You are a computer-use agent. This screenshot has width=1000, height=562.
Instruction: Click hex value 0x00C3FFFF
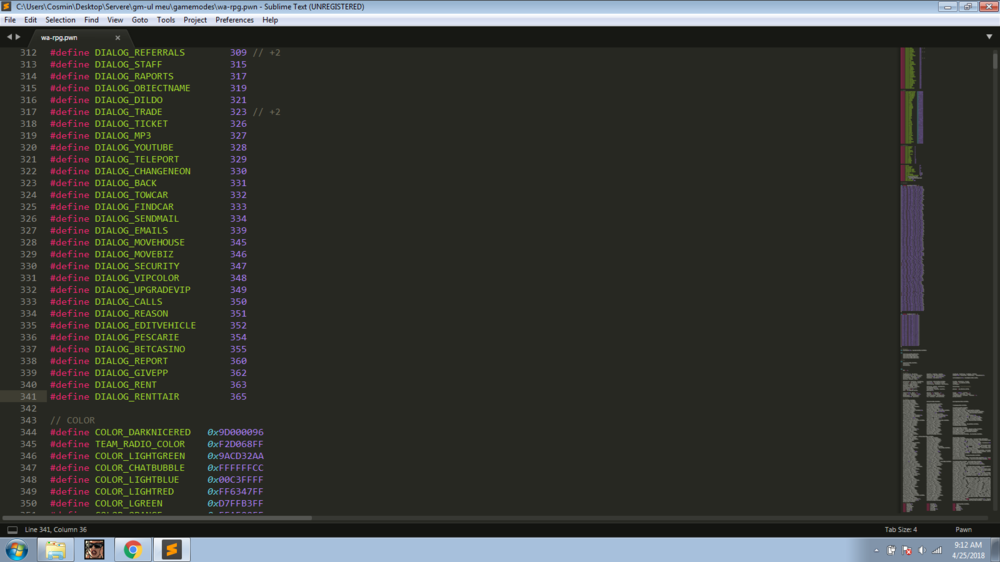tap(235, 480)
